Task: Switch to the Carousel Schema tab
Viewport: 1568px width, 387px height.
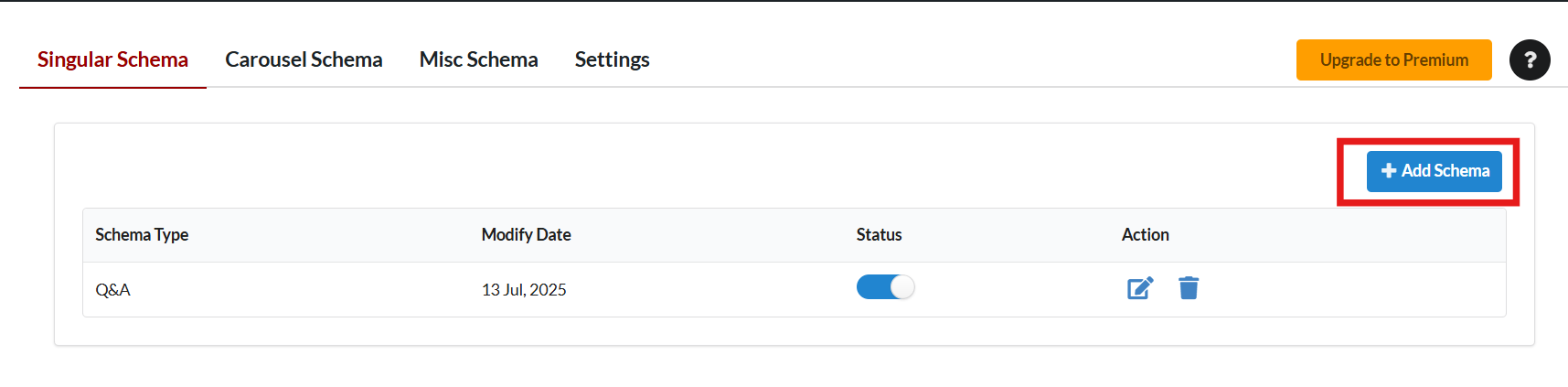Action: [x=304, y=59]
